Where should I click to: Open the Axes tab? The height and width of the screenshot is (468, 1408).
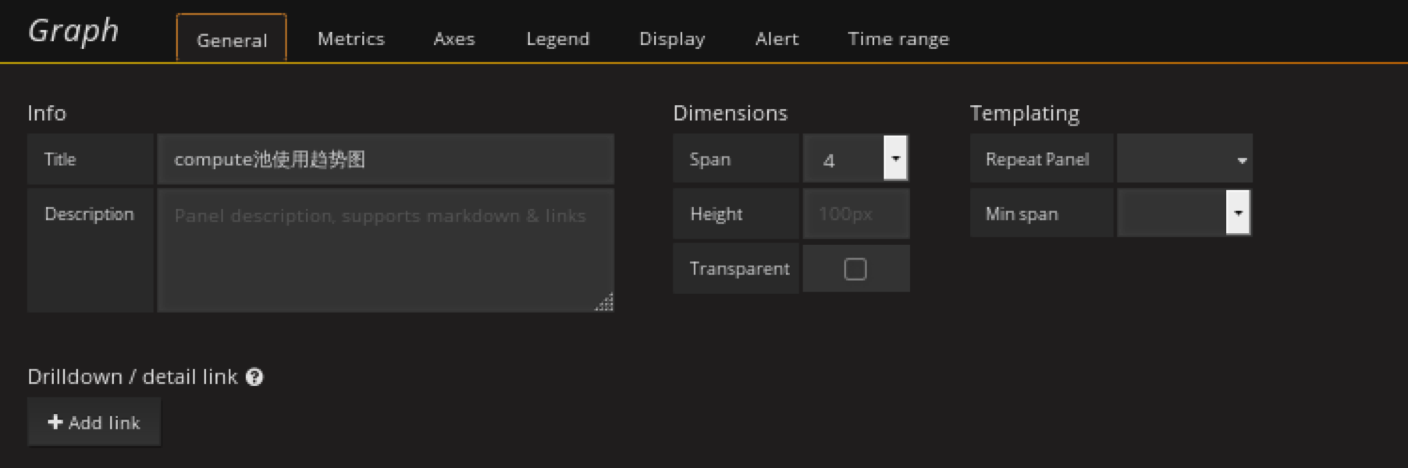tap(454, 39)
